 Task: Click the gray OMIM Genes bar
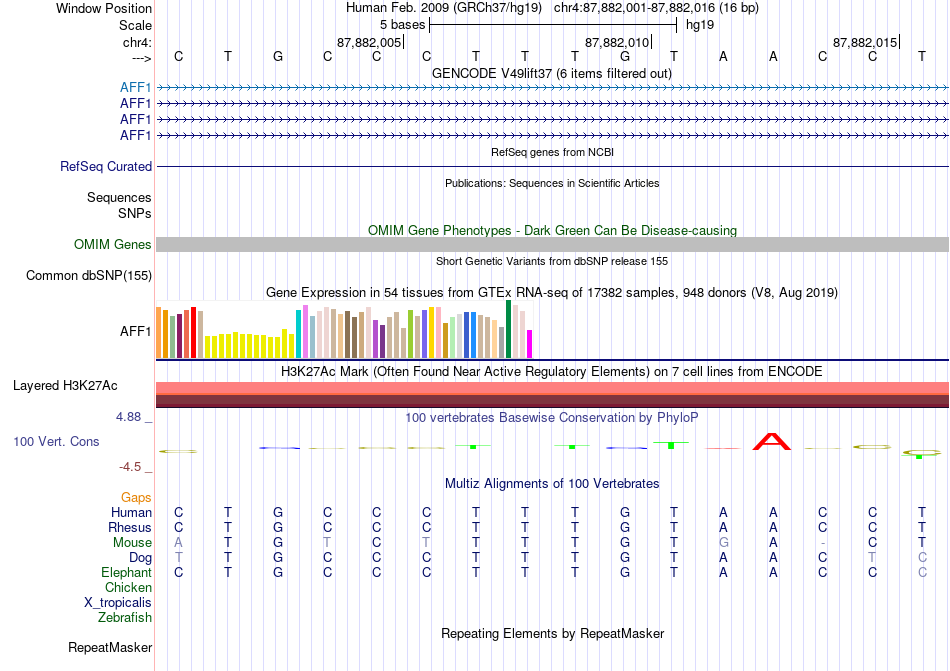click(552, 245)
